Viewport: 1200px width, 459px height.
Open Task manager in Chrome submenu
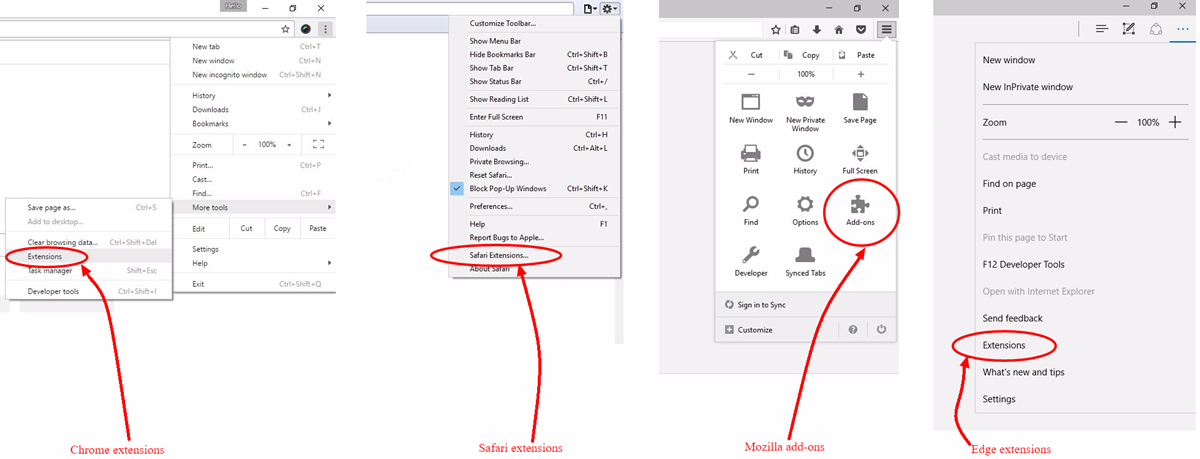coord(49,270)
